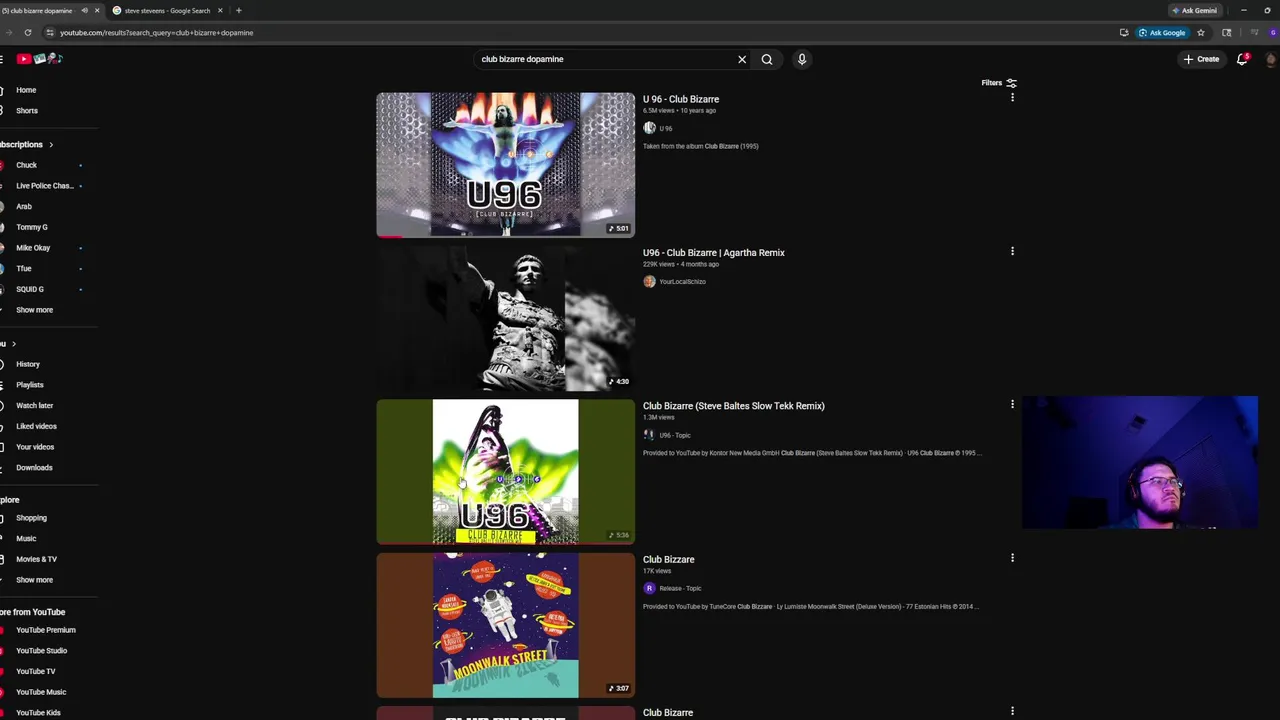This screenshot has height=720, width=1280.
Task: Open Liked videos
Action: click(36, 426)
